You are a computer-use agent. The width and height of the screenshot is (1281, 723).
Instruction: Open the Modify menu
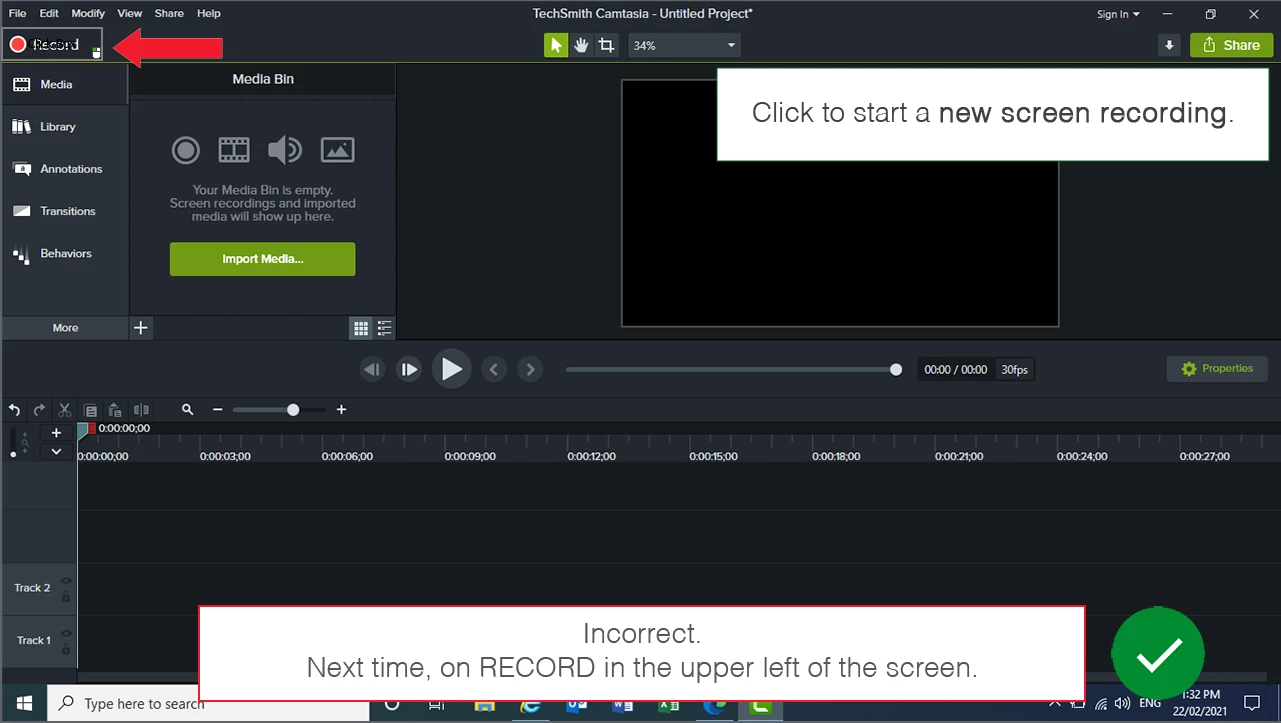click(88, 14)
